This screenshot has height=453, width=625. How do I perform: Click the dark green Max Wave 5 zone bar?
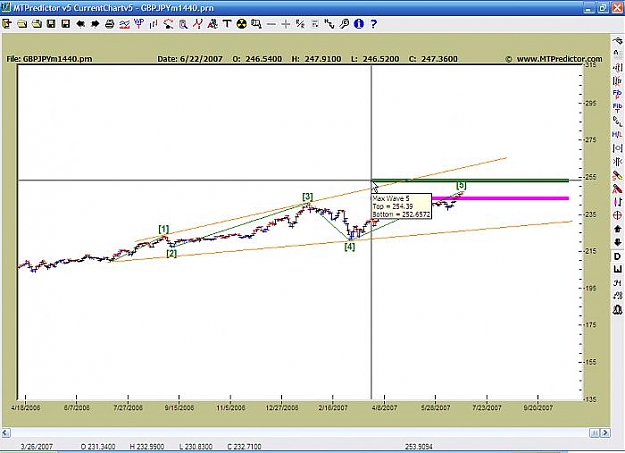(470, 181)
